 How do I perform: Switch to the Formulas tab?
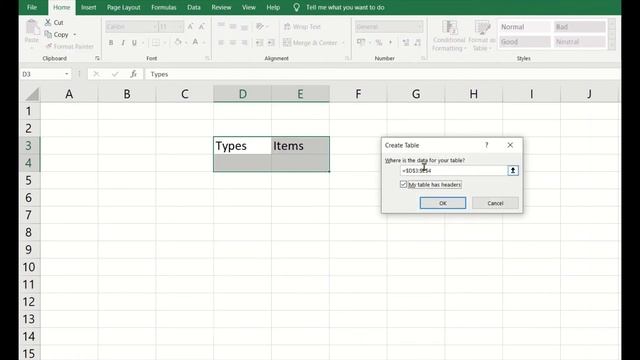coord(164,7)
